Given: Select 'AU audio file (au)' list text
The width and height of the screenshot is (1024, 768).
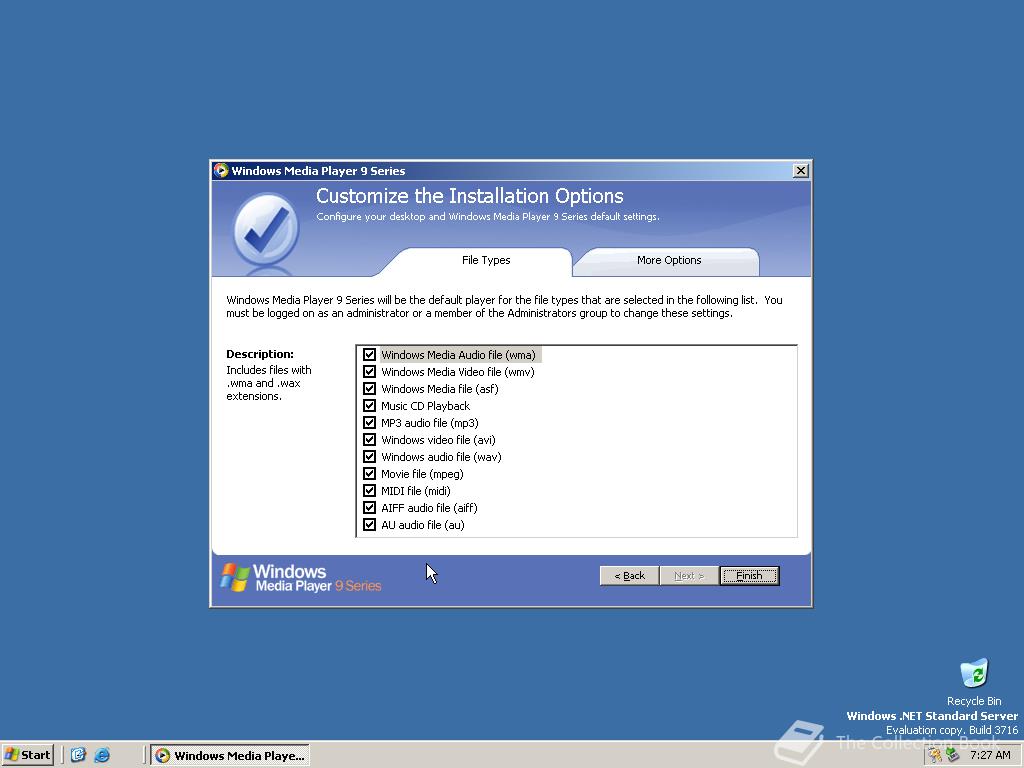Looking at the screenshot, I should (423, 524).
